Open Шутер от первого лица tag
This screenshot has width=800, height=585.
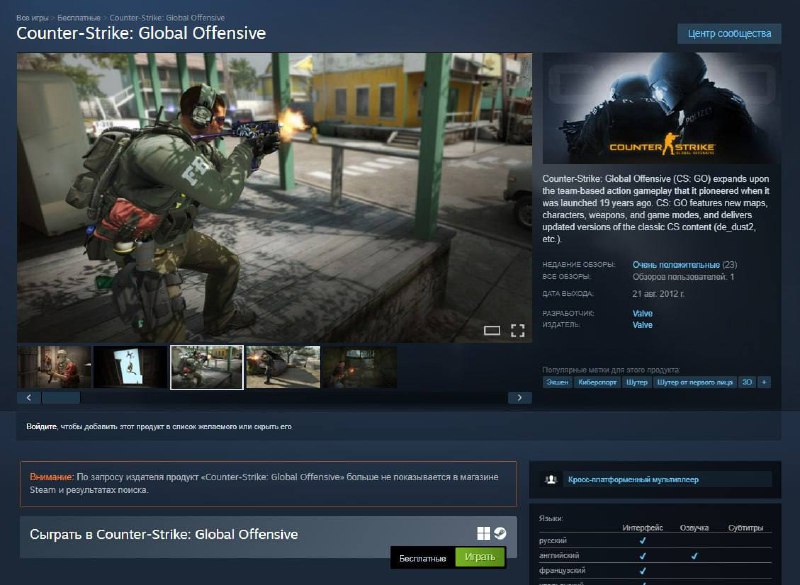coord(694,382)
